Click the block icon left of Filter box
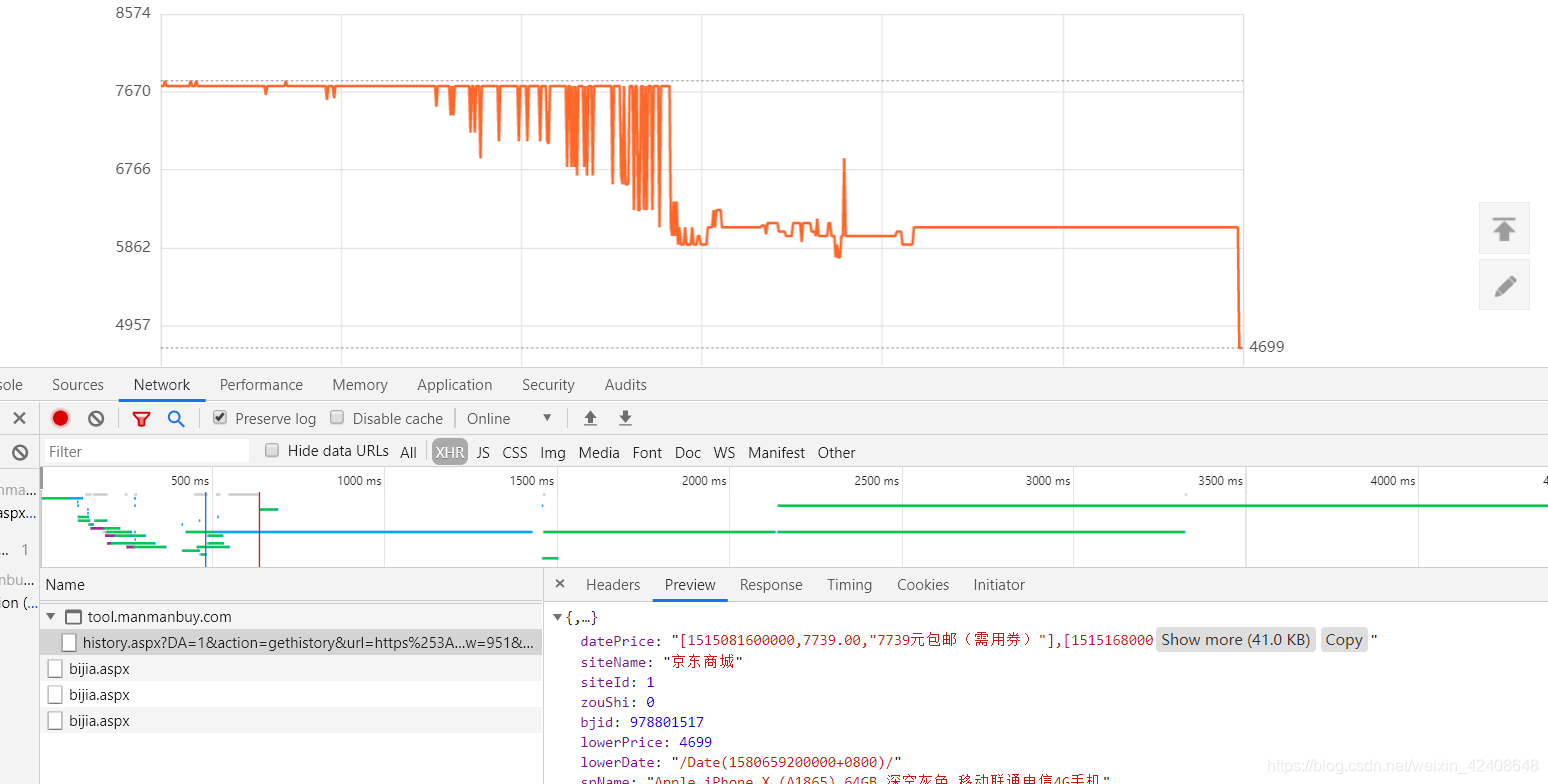Screen dimensions: 1548x784 (19, 452)
